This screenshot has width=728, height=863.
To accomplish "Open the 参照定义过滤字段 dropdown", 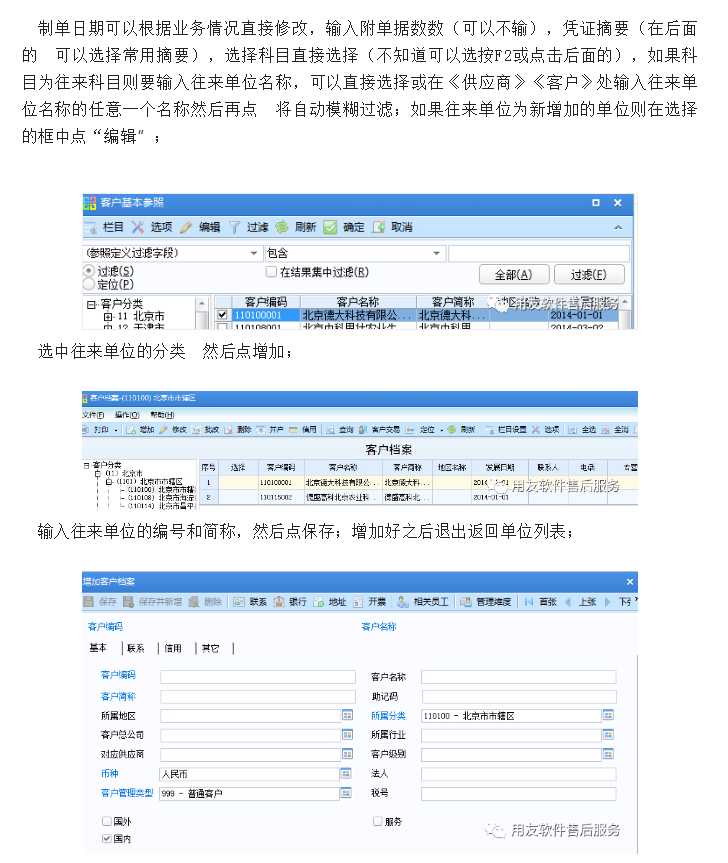I will 254,253.
